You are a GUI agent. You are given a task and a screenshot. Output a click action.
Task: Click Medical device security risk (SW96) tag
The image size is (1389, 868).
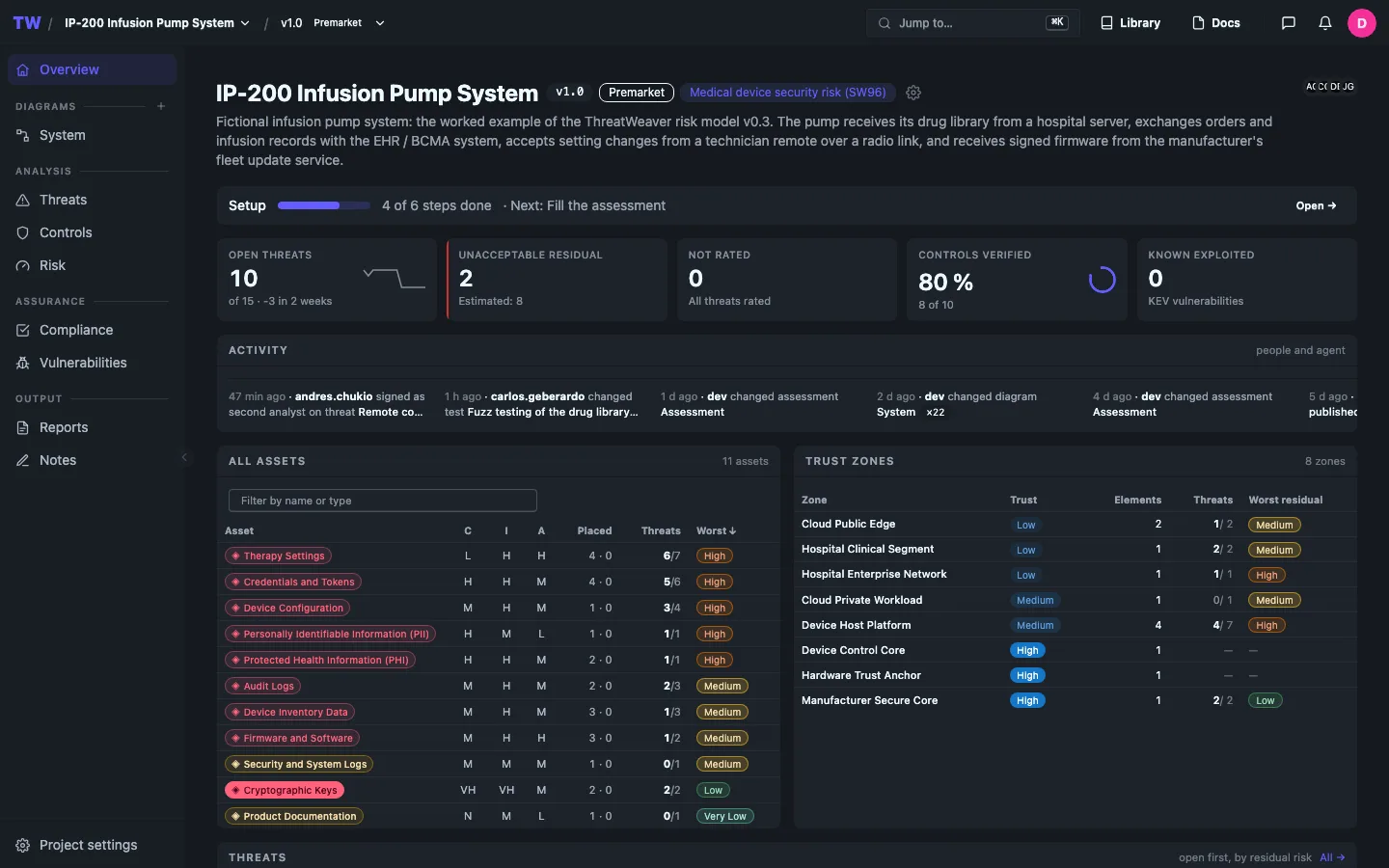787,93
